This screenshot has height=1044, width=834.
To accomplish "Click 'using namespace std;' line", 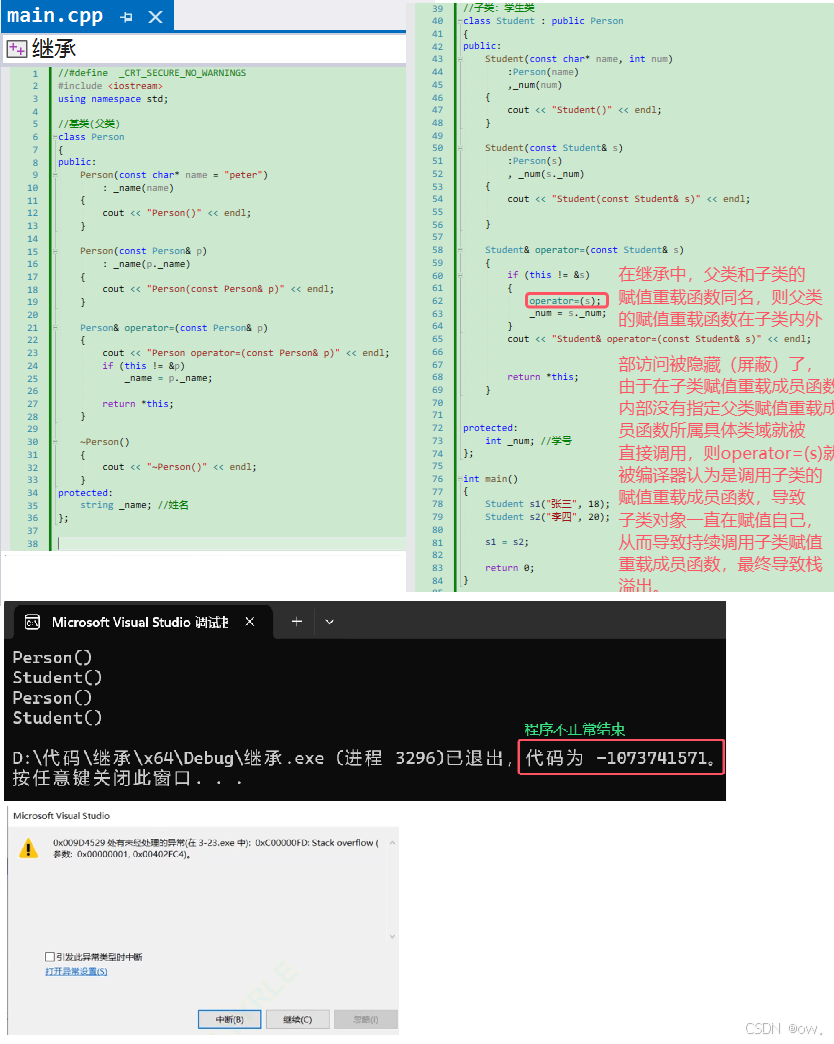I will (112, 99).
